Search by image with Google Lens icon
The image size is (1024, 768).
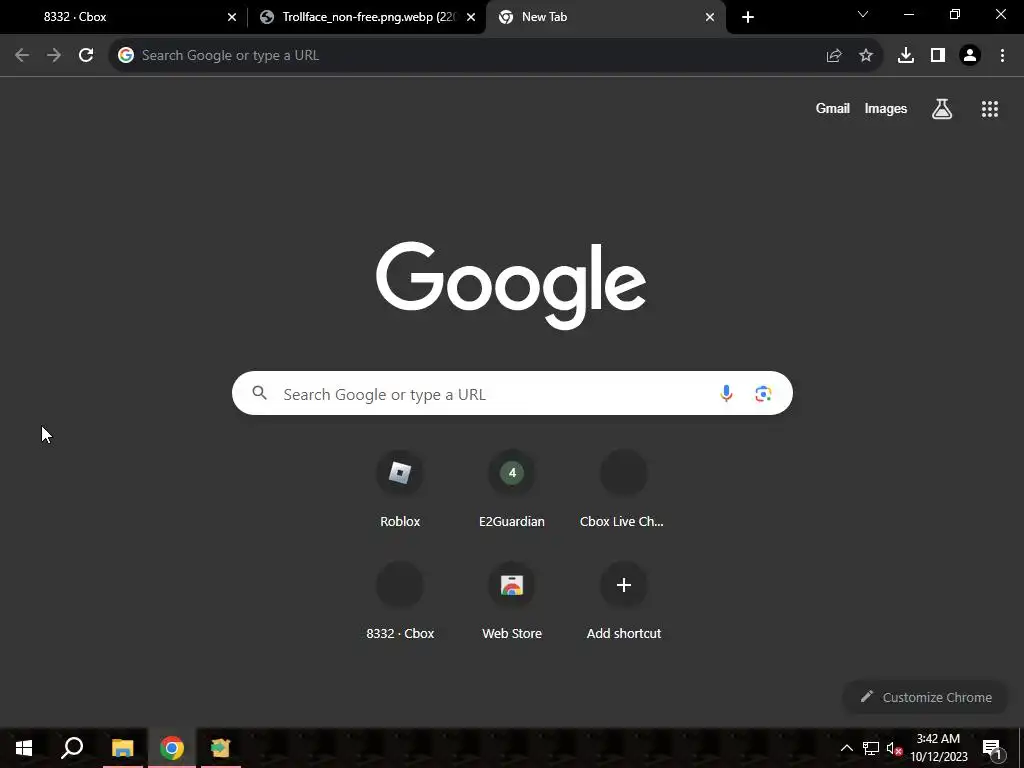(763, 393)
